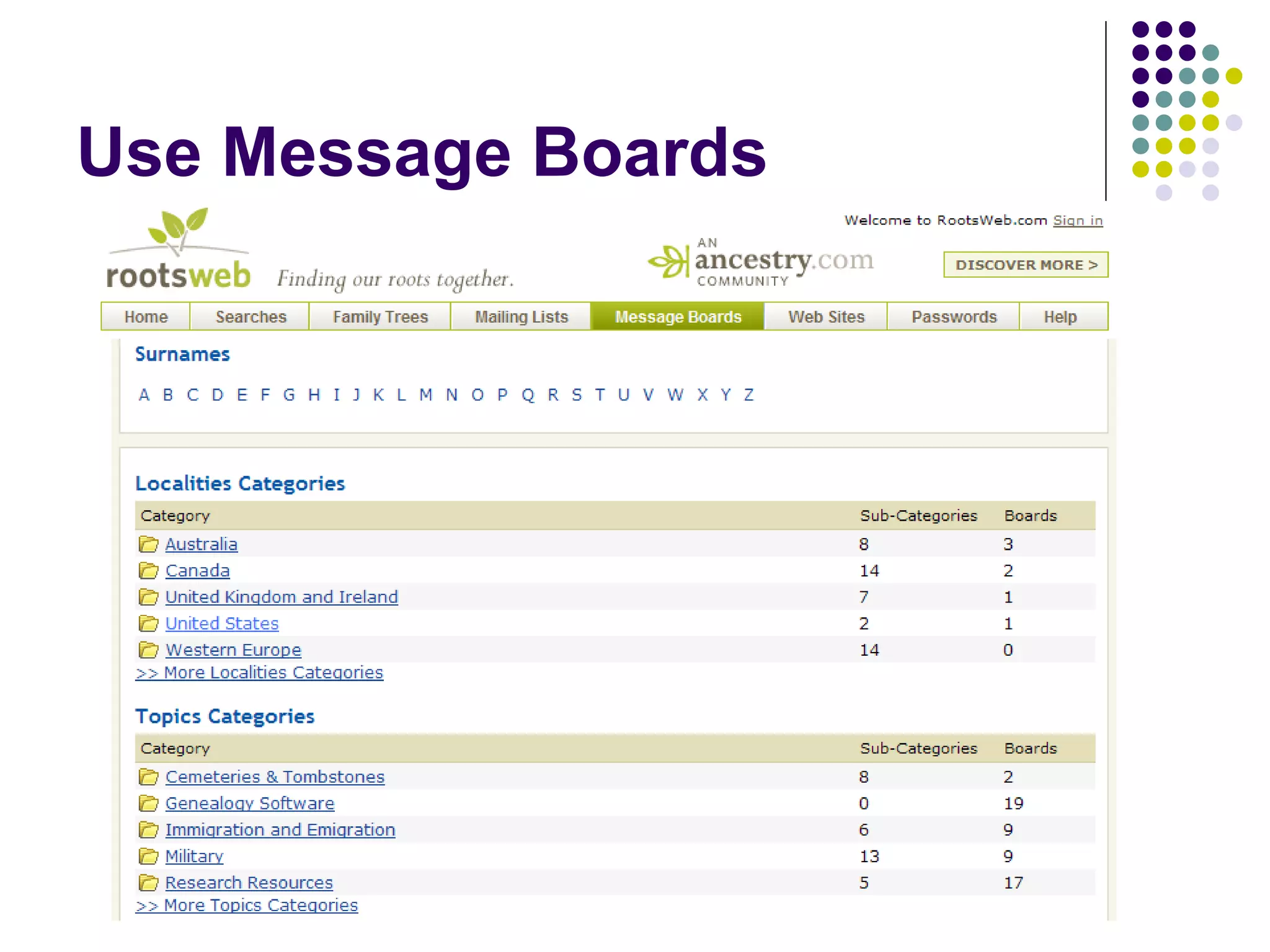Viewport: 1270px width, 952px height.
Task: Browse surnames starting with M
Action: click(x=425, y=395)
